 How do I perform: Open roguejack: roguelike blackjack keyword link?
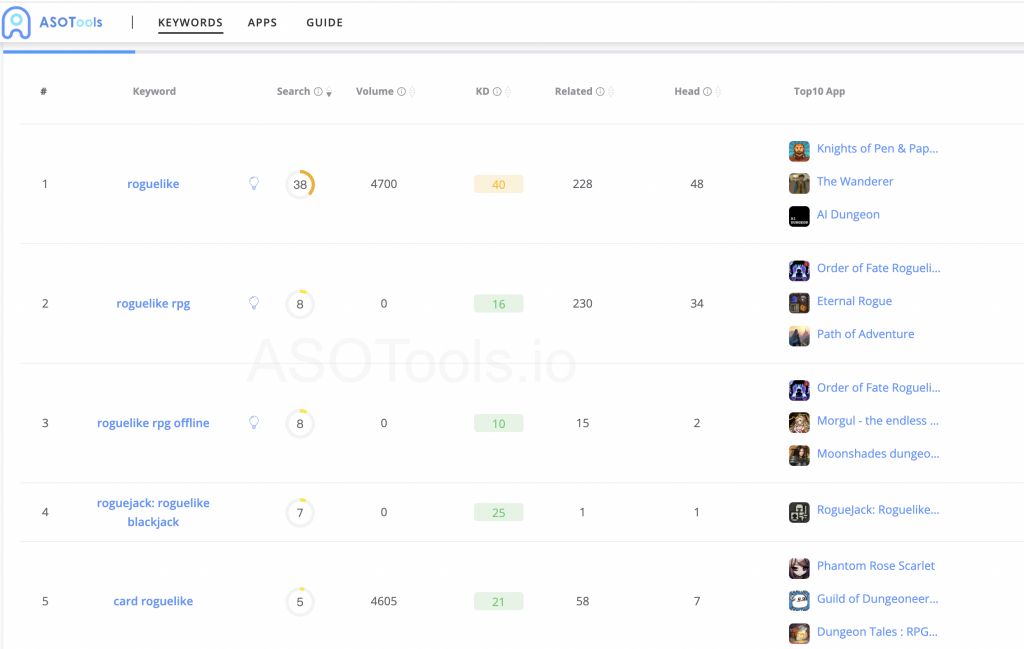[153, 513]
